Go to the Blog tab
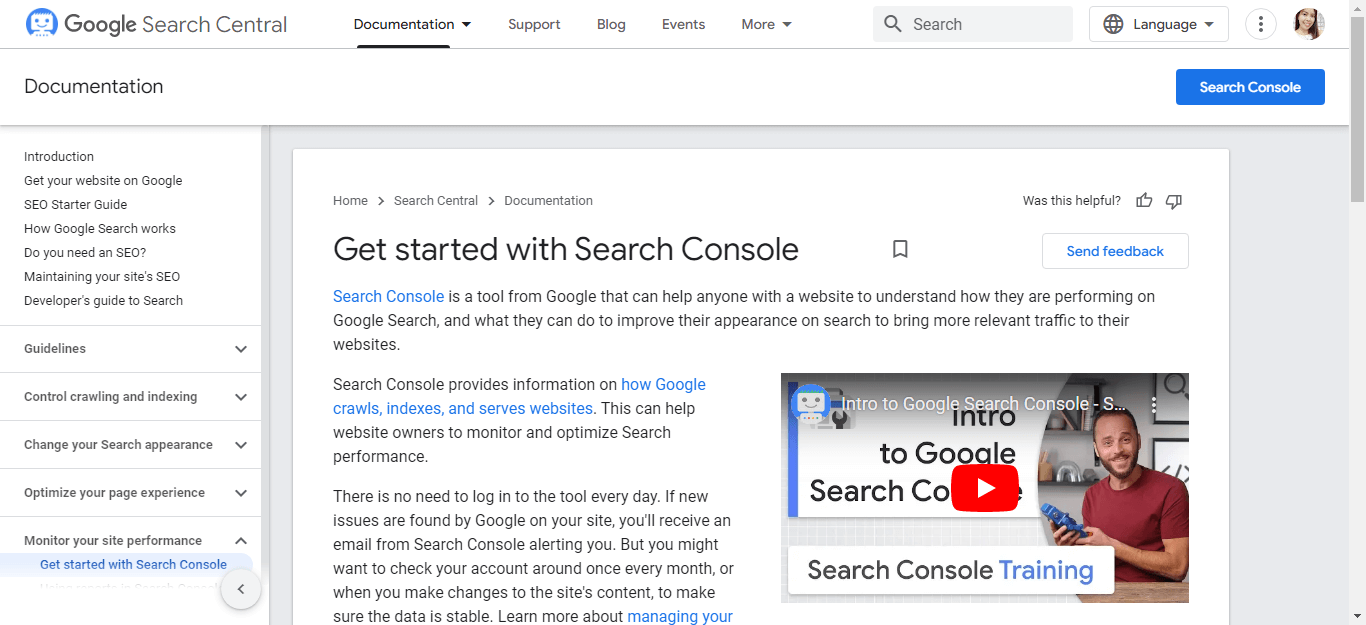The image size is (1366, 625). point(611,24)
